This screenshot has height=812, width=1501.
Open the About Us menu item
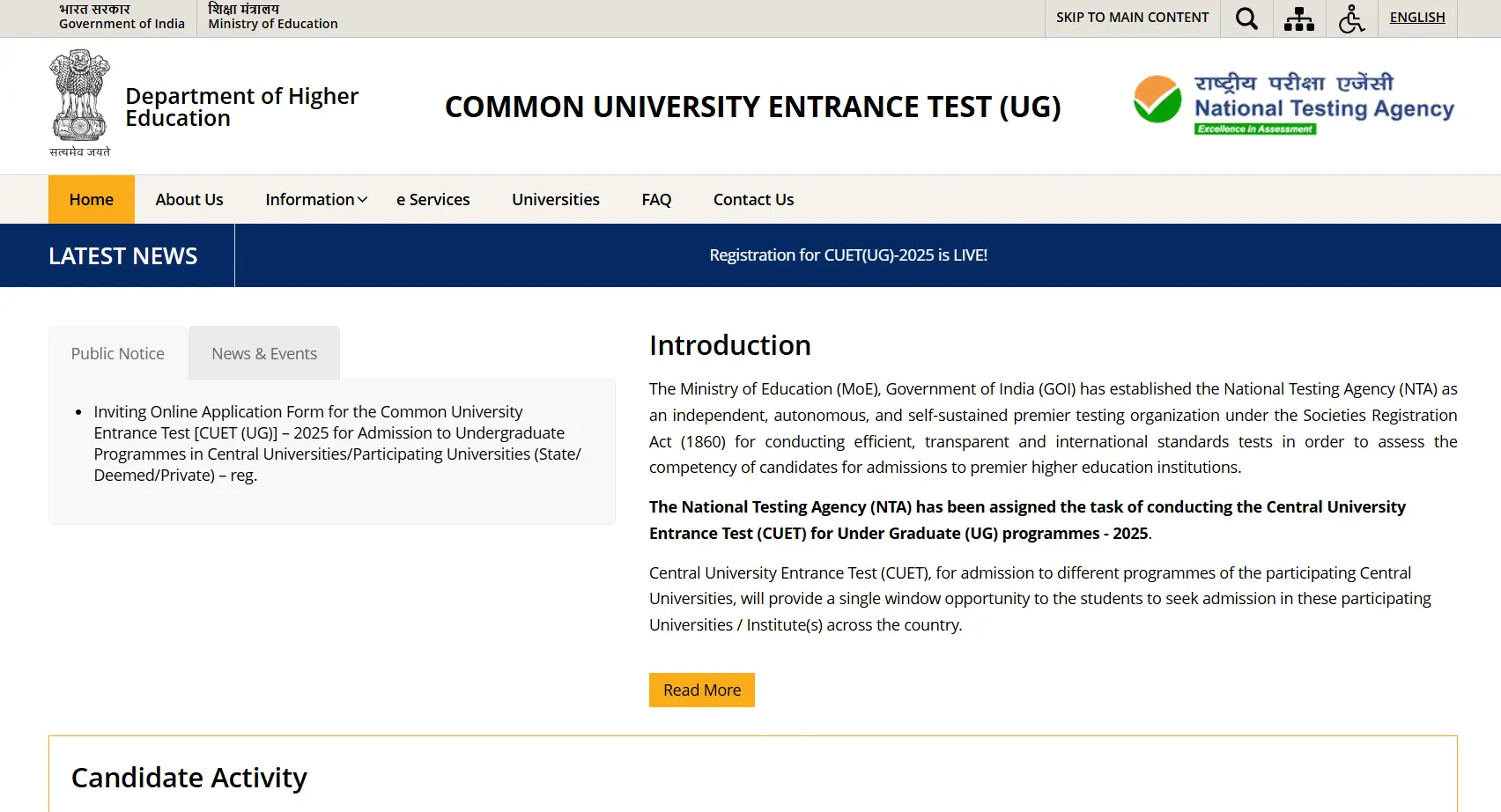click(189, 199)
